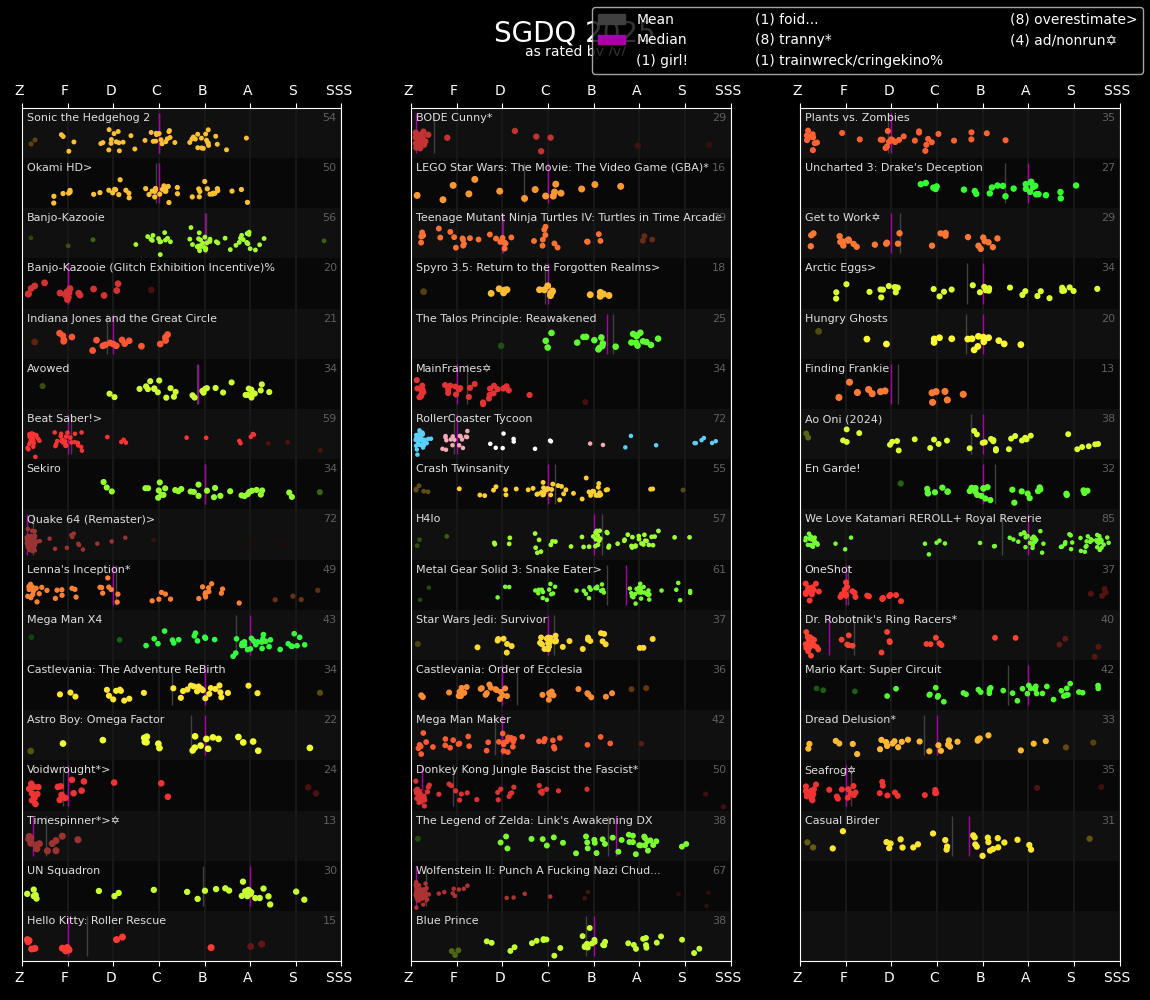Click the "H4lo" row label
Screen dimensions: 1150x1000
tap(428, 519)
